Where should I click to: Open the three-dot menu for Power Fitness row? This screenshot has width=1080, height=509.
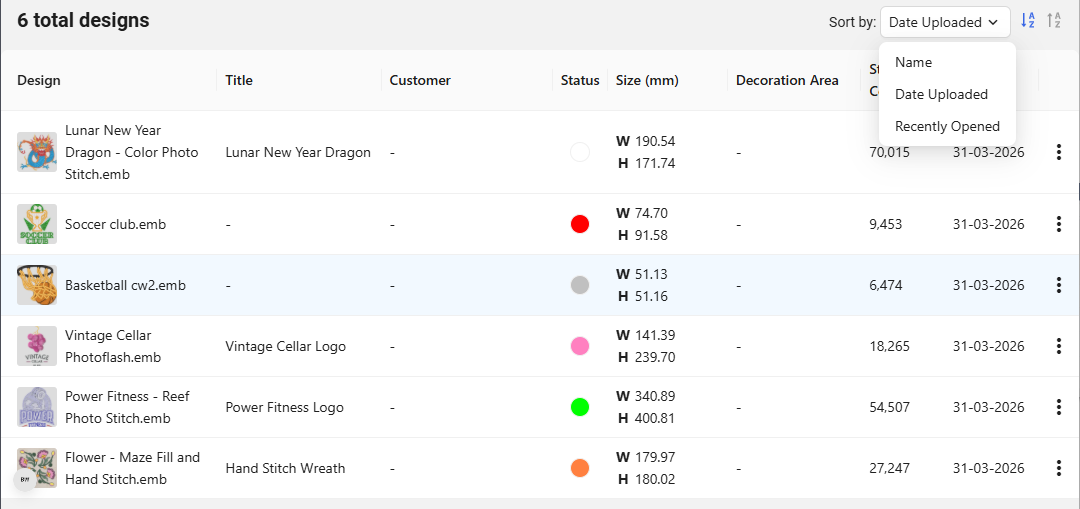1058,407
